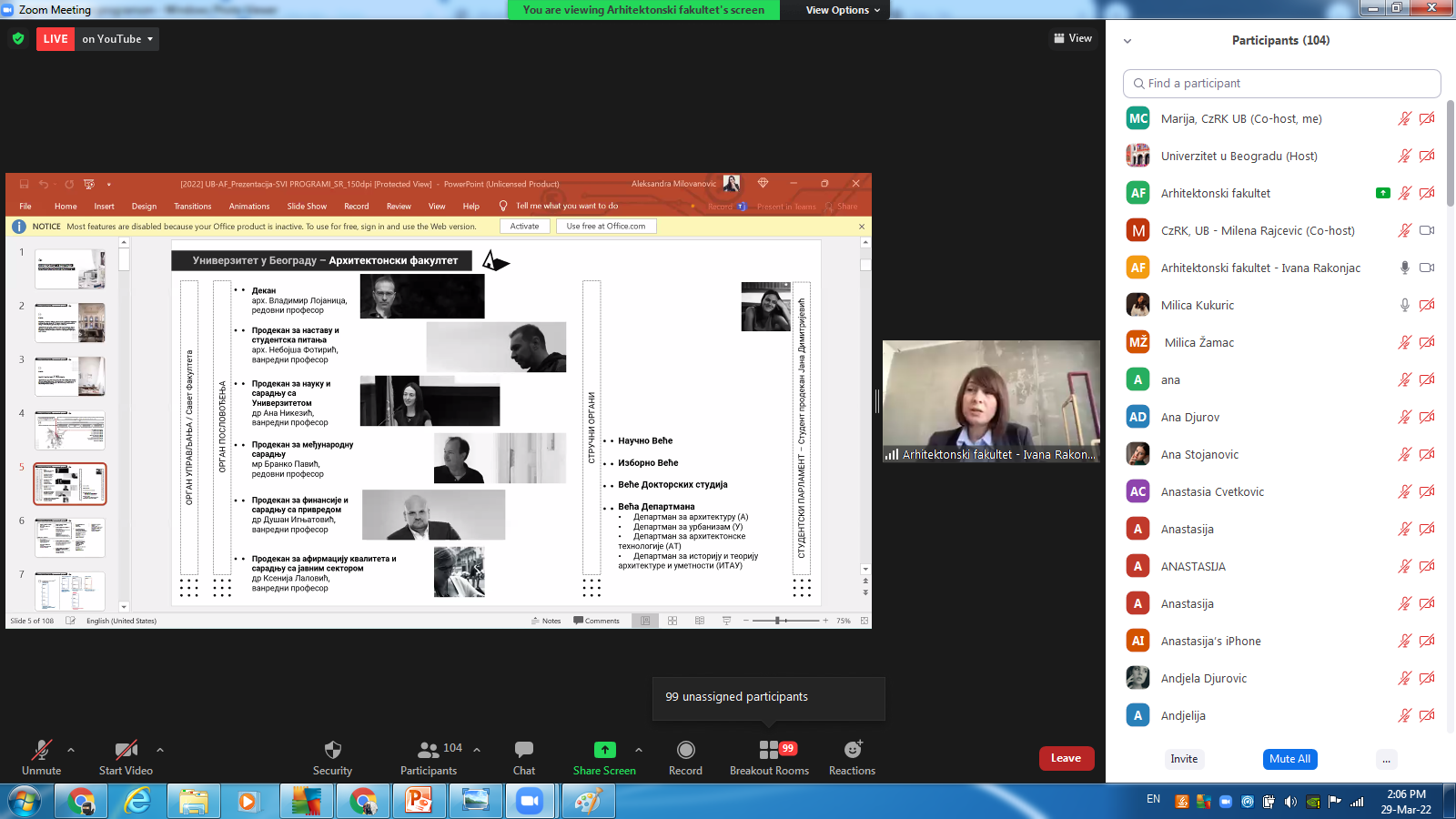Open the View layout menu
1456x819 pixels.
(x=1073, y=38)
